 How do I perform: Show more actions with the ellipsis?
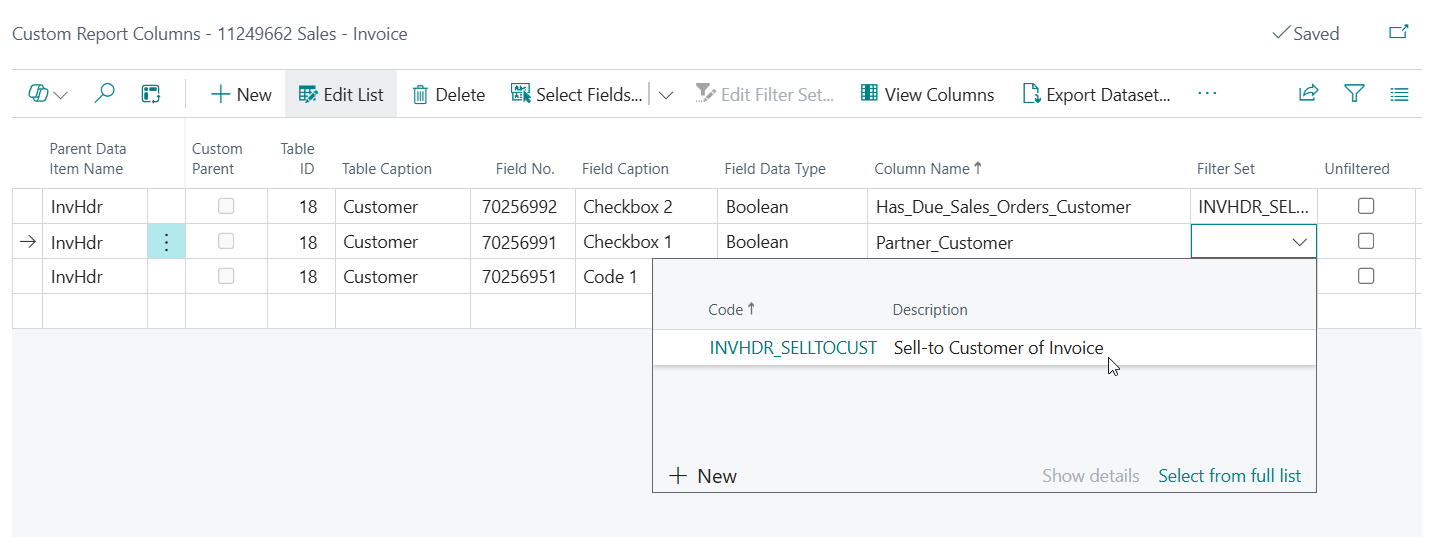point(1207,94)
